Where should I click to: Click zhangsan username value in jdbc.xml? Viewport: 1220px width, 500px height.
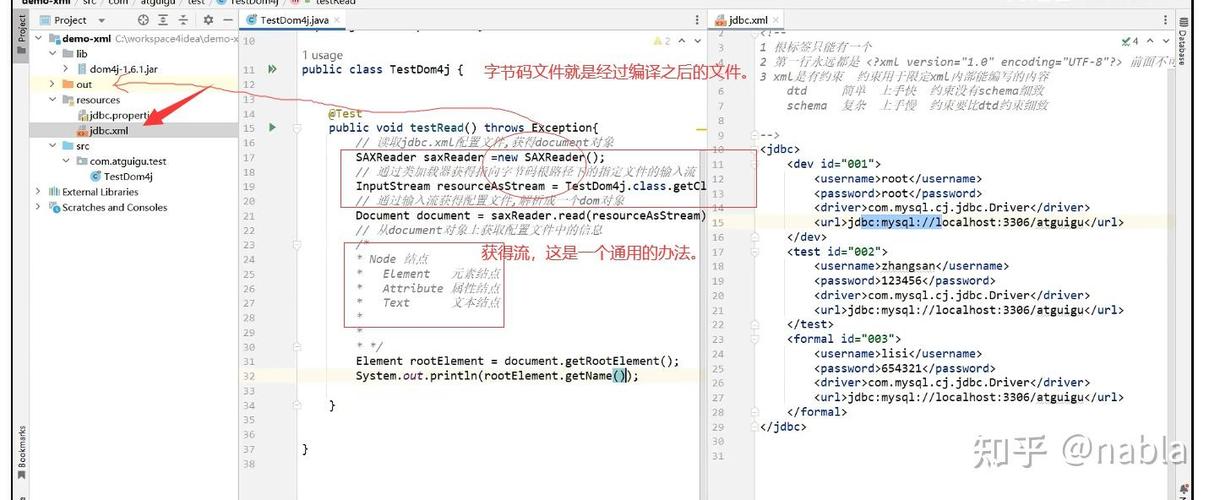coord(910,266)
